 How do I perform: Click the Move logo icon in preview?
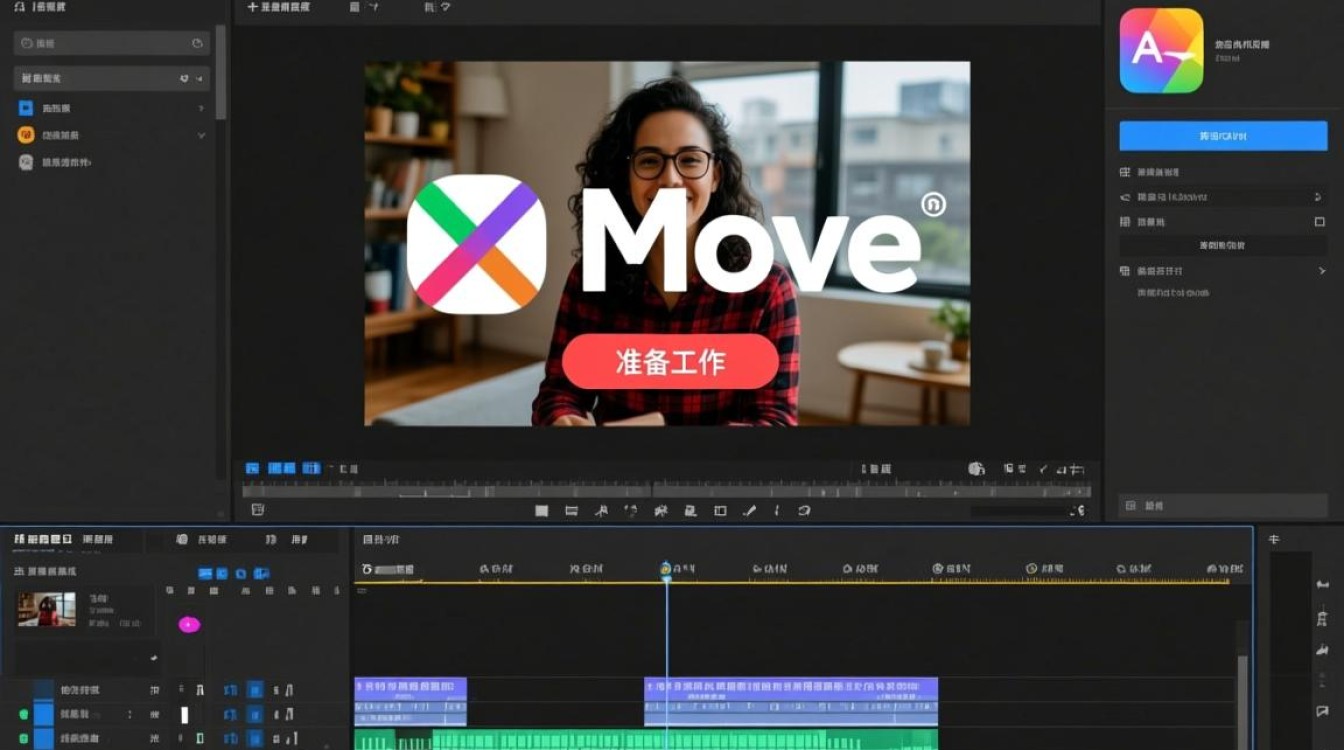tap(477, 245)
